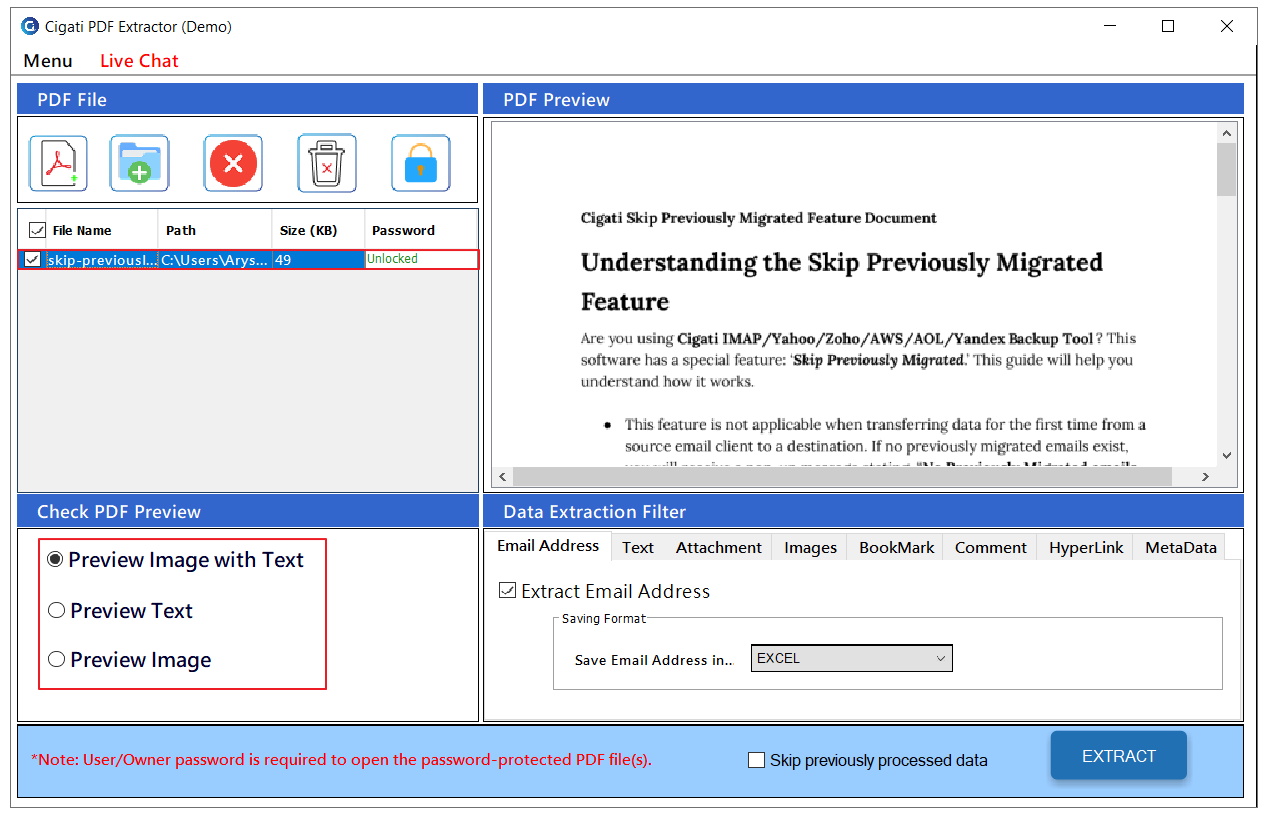Select the skip-previousl... file name cell
Screen dimensions: 1267x818
[102, 260]
